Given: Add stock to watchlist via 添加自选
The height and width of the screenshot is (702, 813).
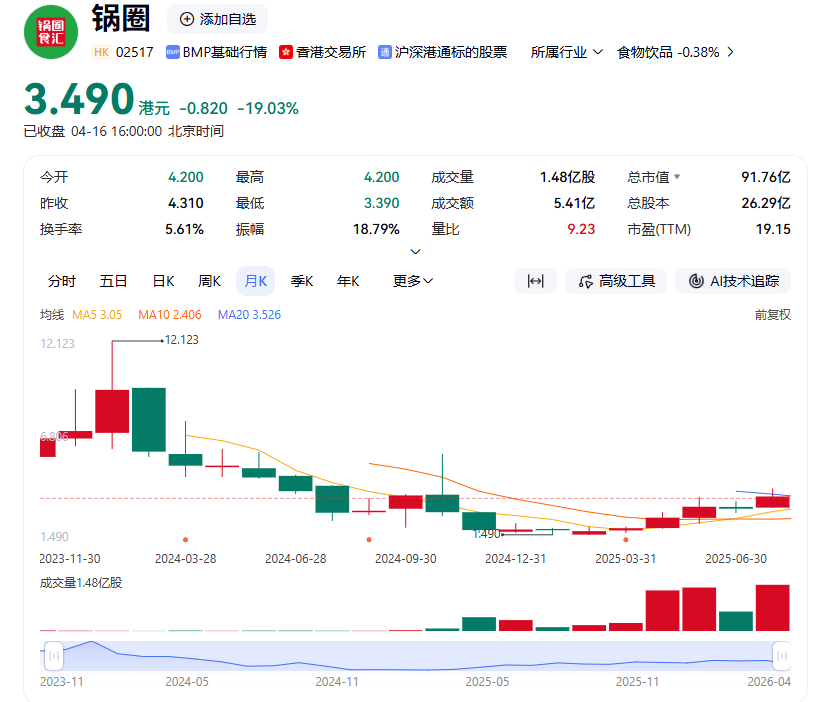Looking at the screenshot, I should click(x=217, y=19).
